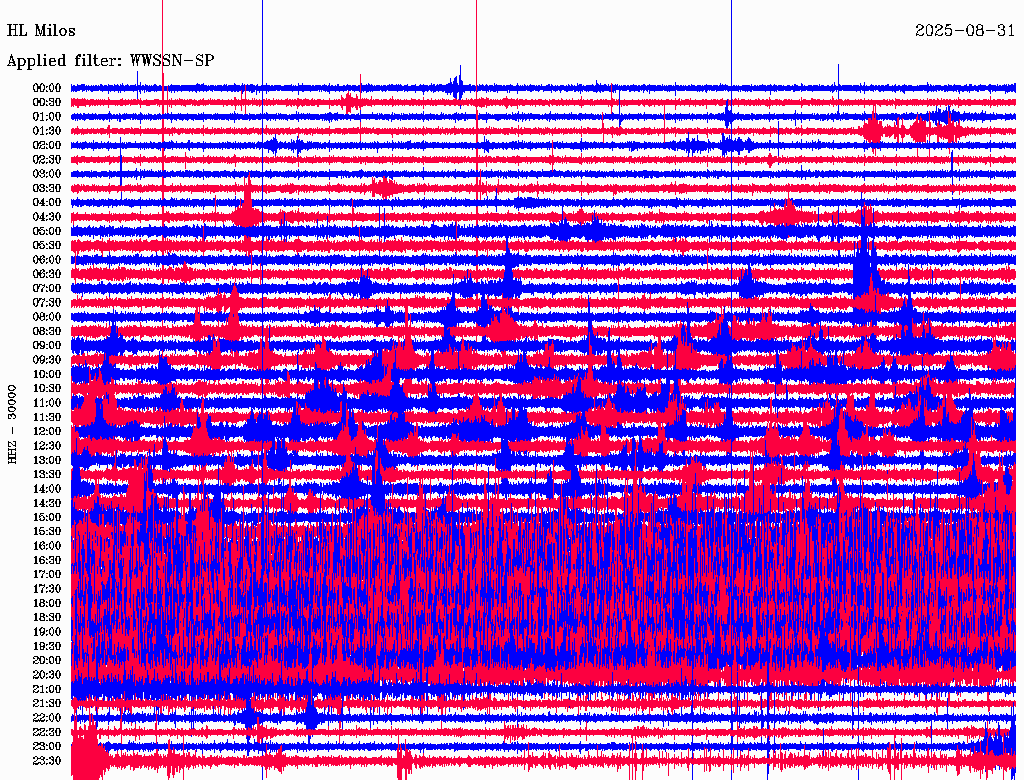The image size is (1024, 780).
Task: Select the 18:00 time row label
Action: [x=47, y=603]
